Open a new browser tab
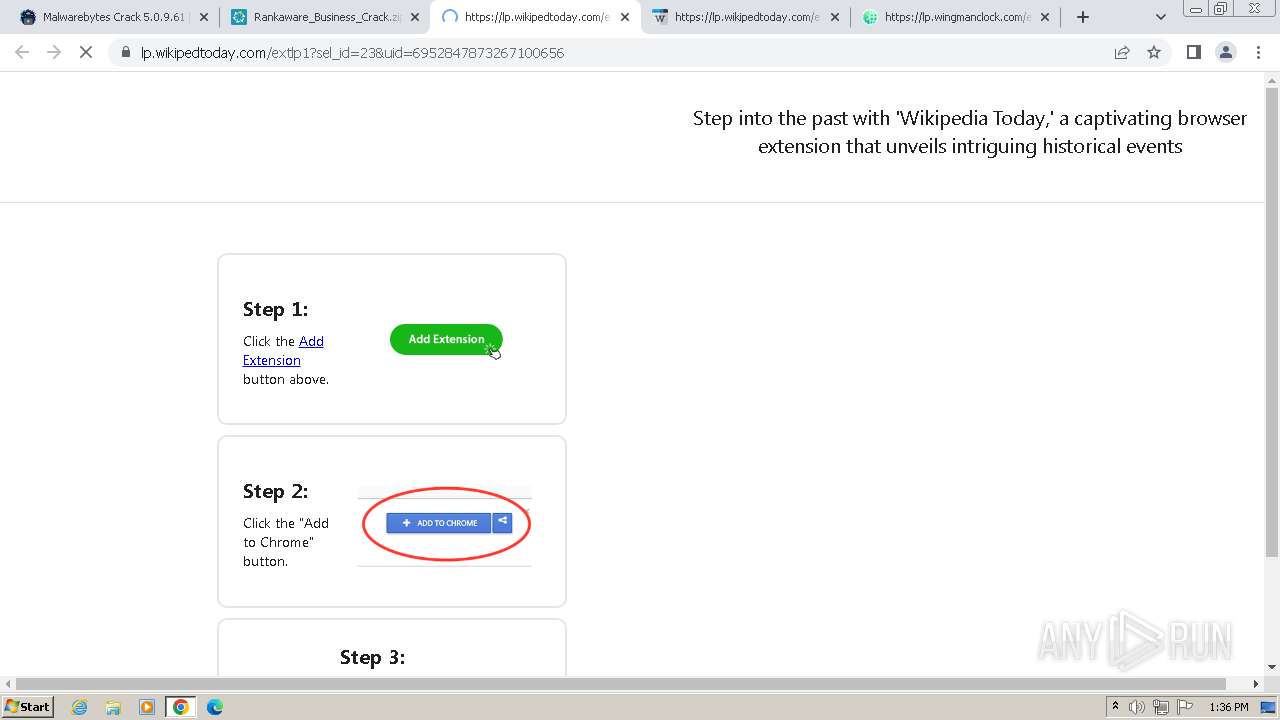This screenshot has width=1280, height=720. pyautogui.click(x=1082, y=17)
